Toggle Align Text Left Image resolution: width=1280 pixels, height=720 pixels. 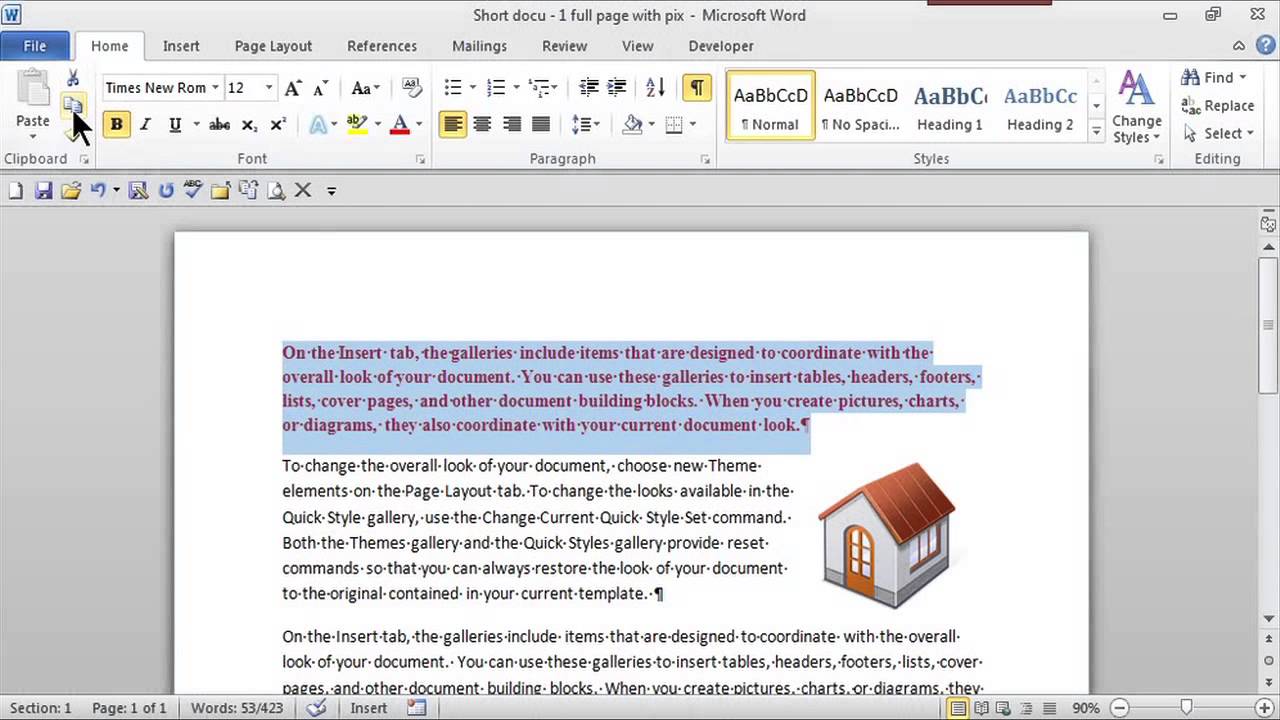coord(453,125)
